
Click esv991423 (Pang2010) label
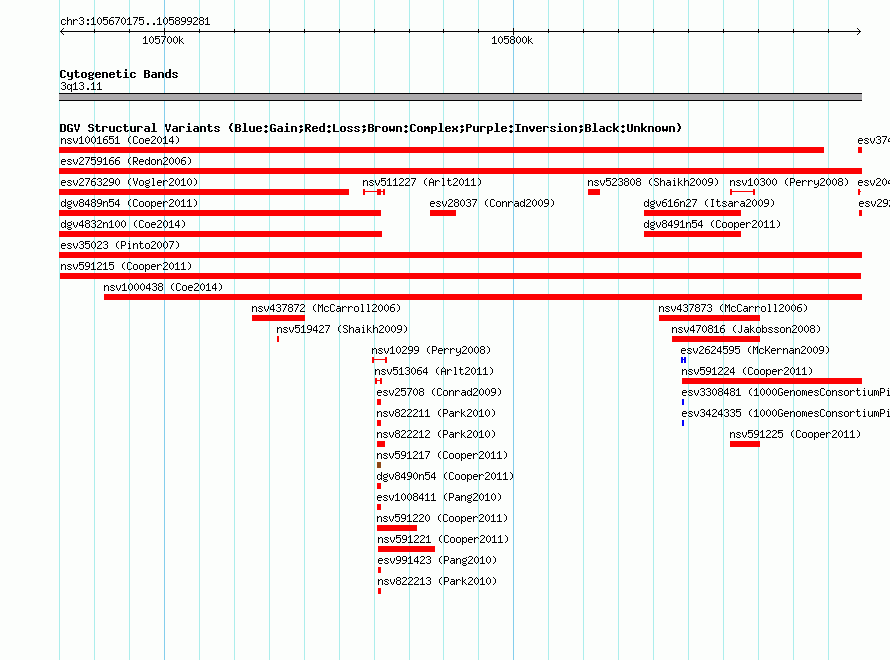[437, 560]
